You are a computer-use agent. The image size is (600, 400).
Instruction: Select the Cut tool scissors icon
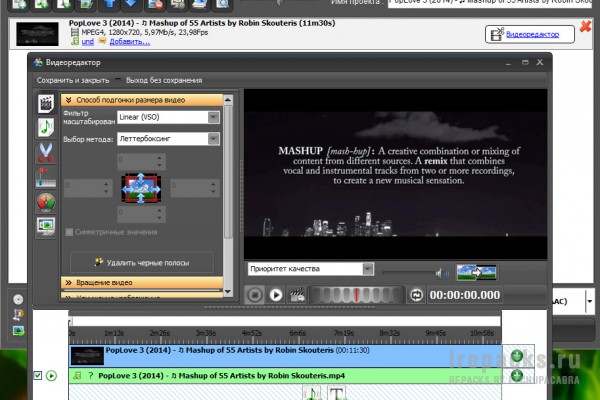point(46,152)
